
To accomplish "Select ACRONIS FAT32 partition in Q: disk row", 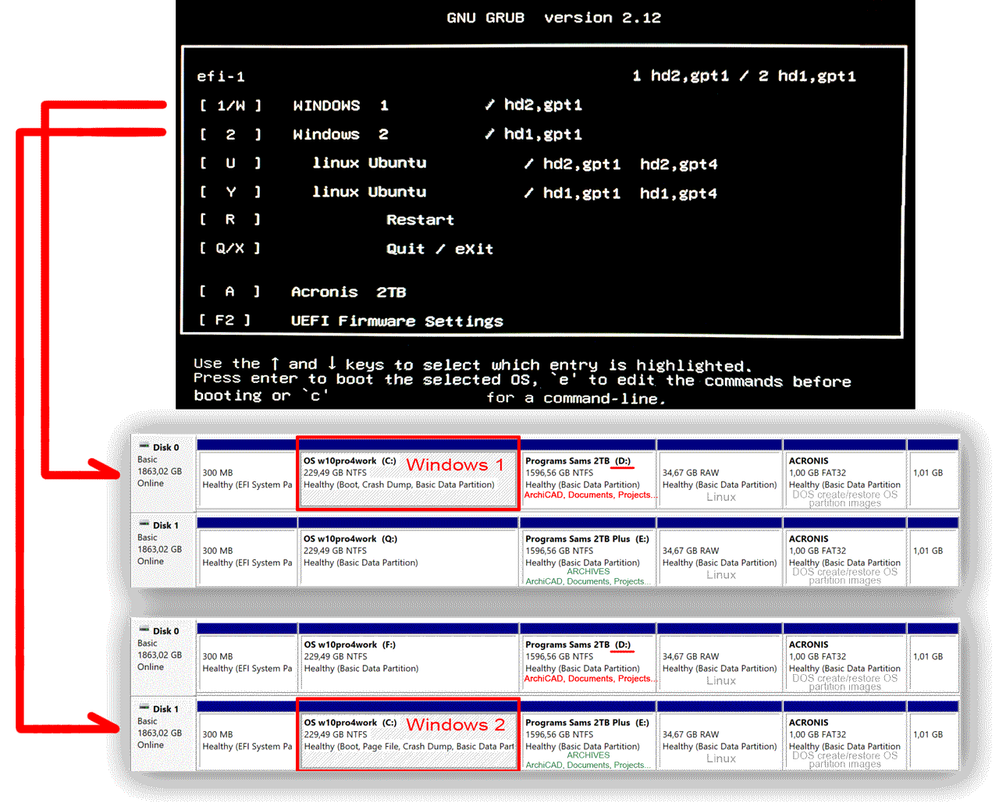I will click(845, 551).
